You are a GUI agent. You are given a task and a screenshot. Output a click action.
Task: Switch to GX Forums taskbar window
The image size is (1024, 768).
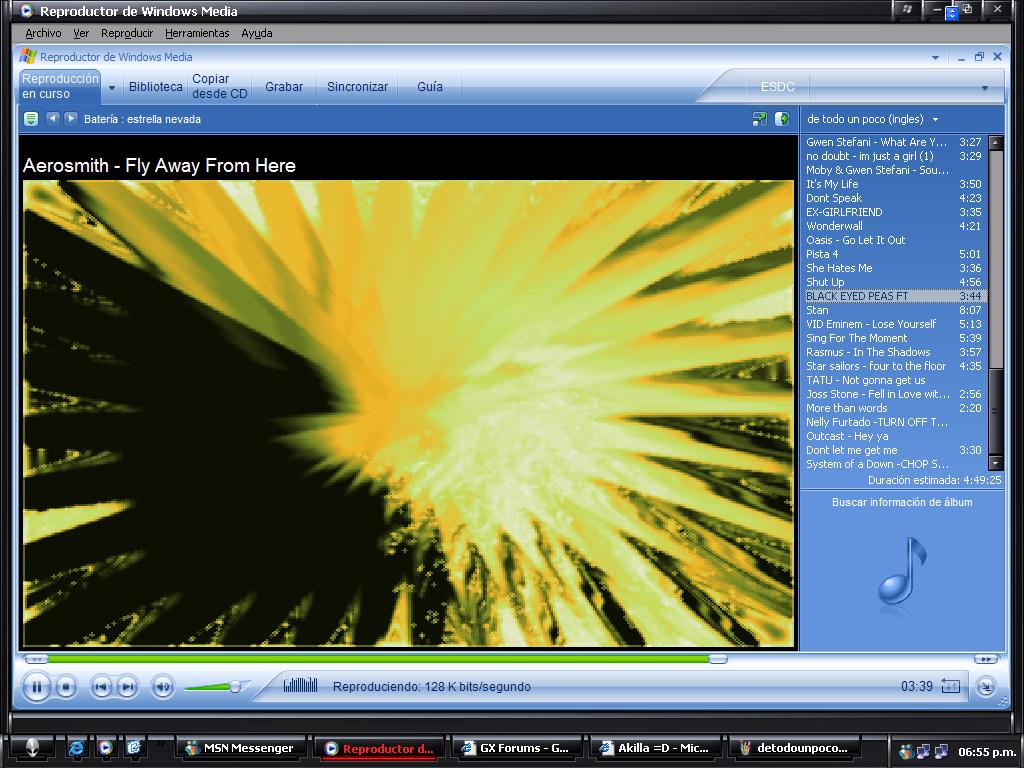(x=517, y=748)
